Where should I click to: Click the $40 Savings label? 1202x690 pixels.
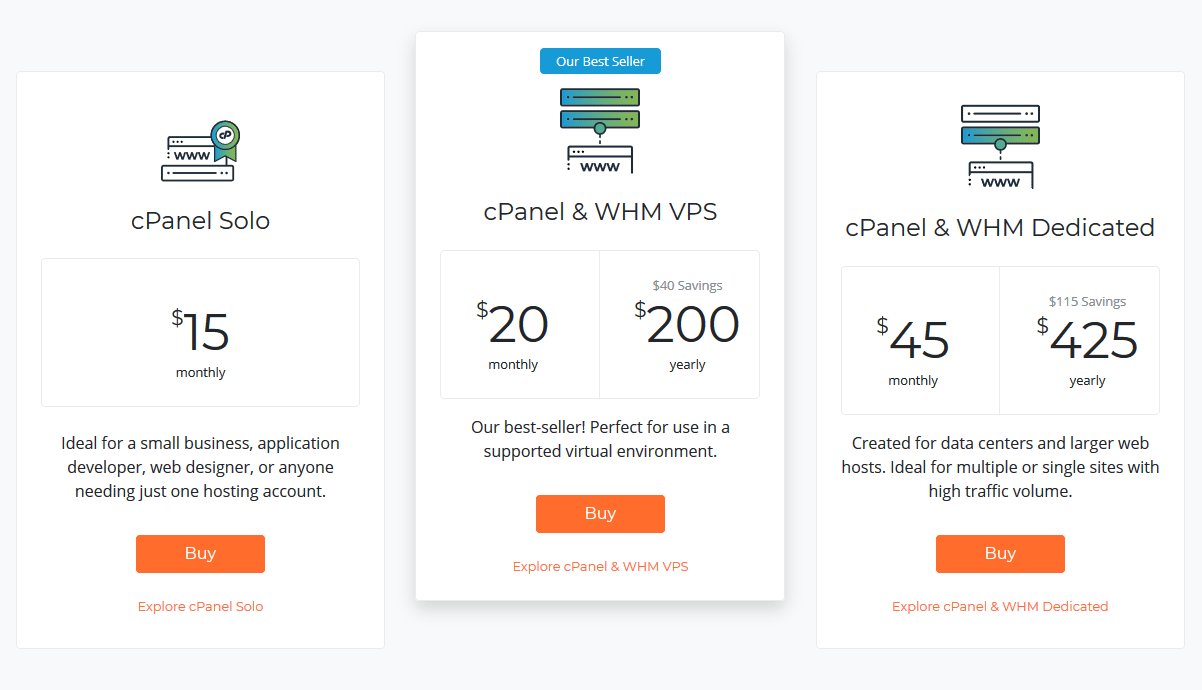tap(687, 285)
